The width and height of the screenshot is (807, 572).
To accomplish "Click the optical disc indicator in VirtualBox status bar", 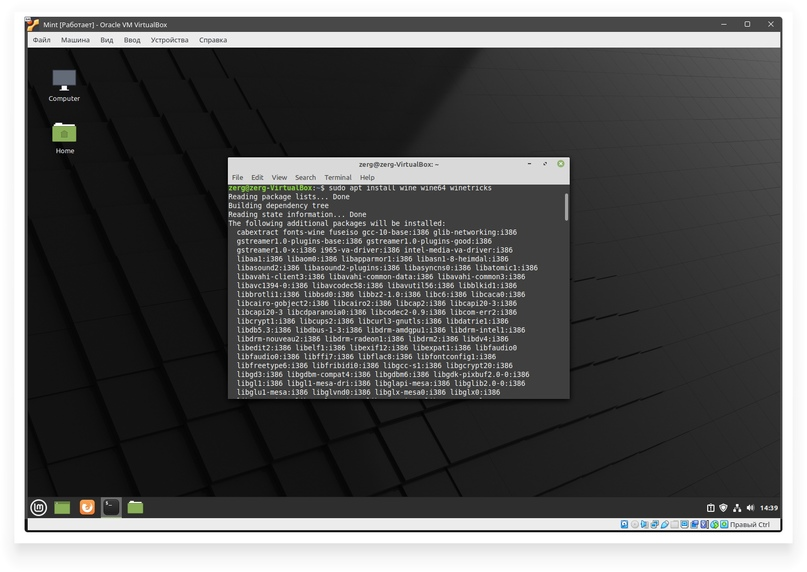I will 635,524.
